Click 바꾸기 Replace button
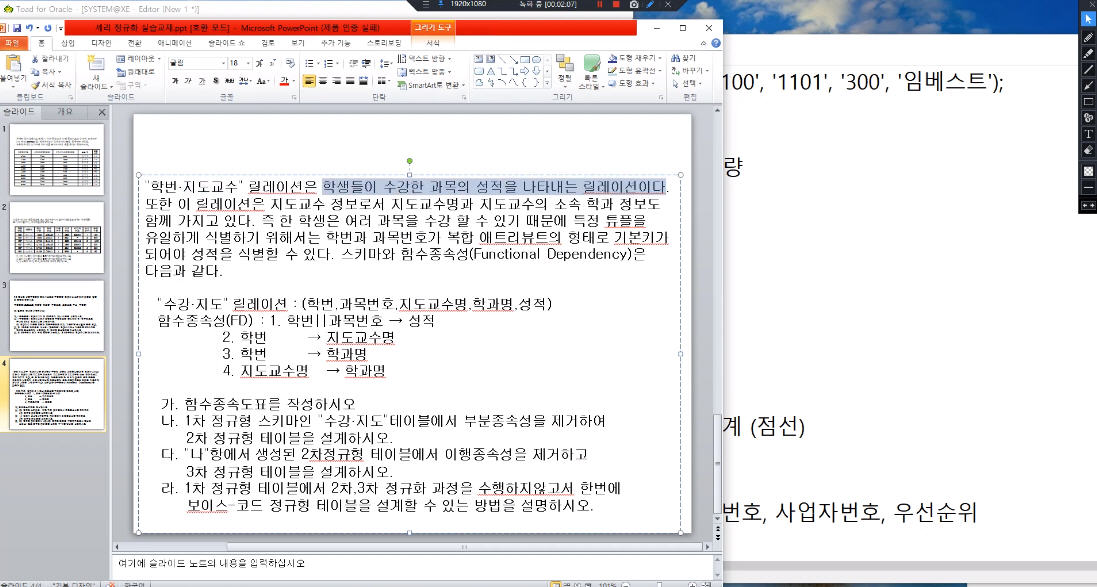The height and width of the screenshot is (587, 1097). pyautogui.click(x=688, y=71)
